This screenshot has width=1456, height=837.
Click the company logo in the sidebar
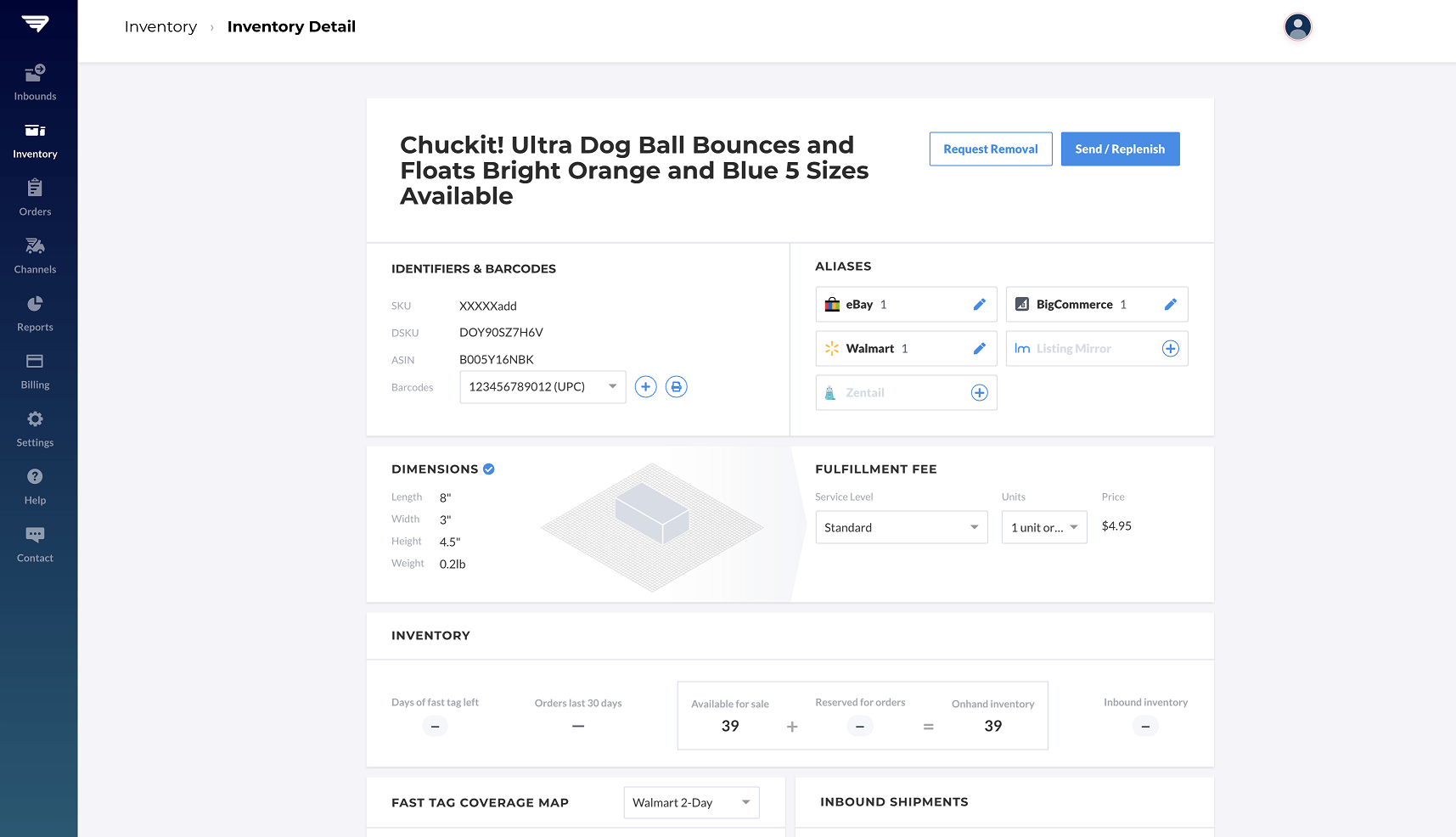point(35,24)
